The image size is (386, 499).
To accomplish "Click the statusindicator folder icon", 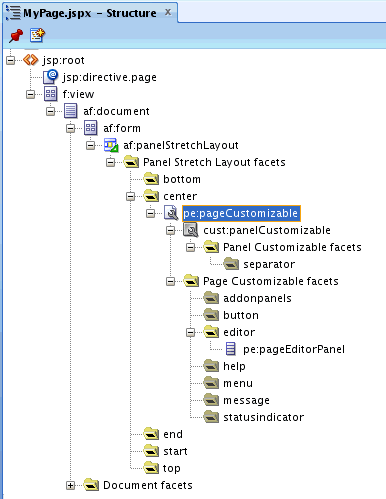I will [211, 417].
